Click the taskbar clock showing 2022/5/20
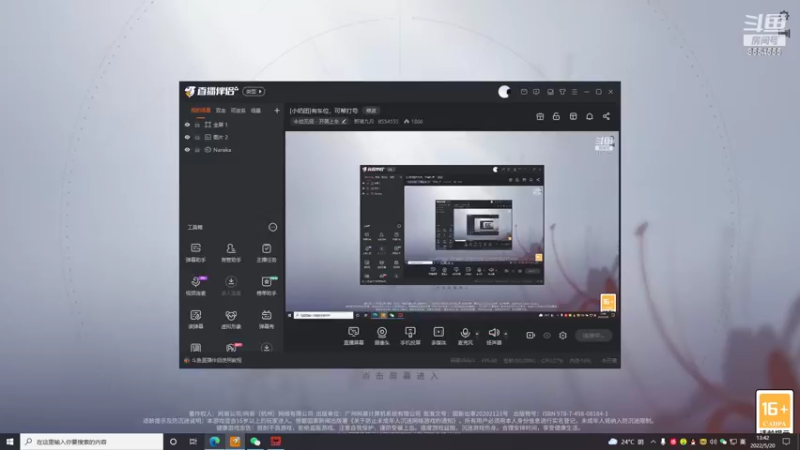This screenshot has width=800, height=450. coord(762,442)
